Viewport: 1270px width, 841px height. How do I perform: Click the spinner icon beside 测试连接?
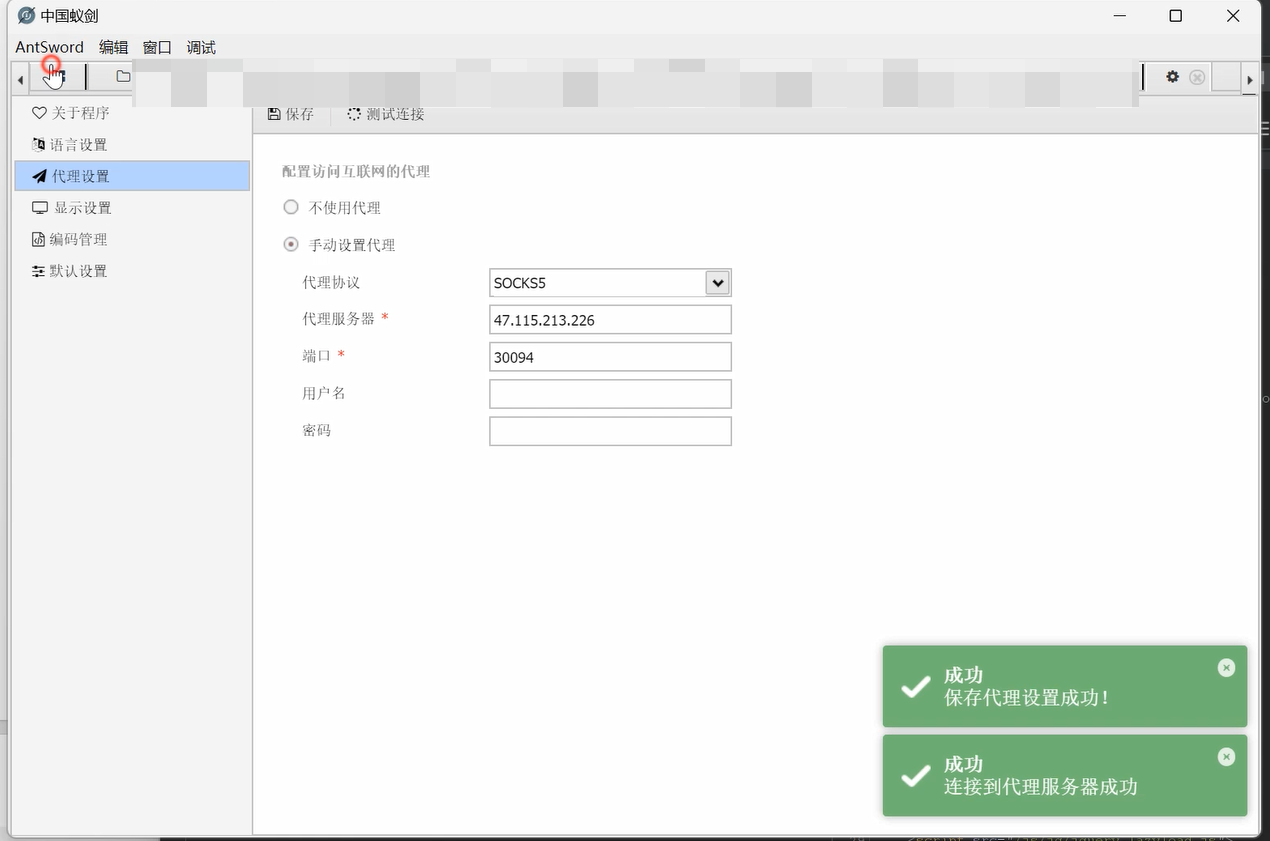point(354,114)
